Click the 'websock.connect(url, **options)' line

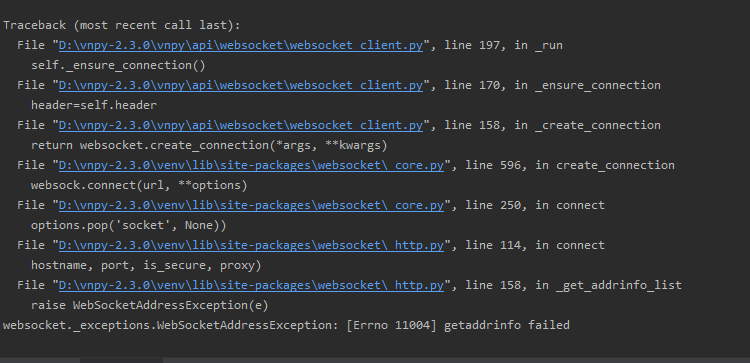click(139, 185)
